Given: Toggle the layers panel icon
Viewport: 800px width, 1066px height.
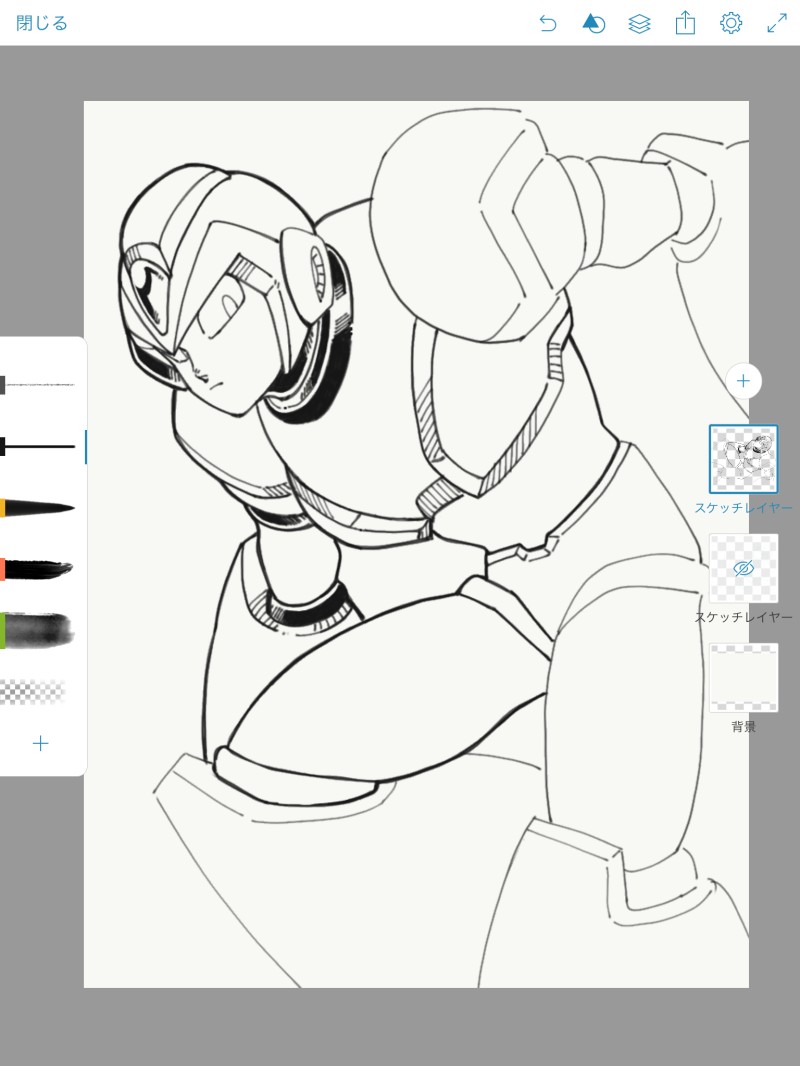Looking at the screenshot, I should point(639,24).
